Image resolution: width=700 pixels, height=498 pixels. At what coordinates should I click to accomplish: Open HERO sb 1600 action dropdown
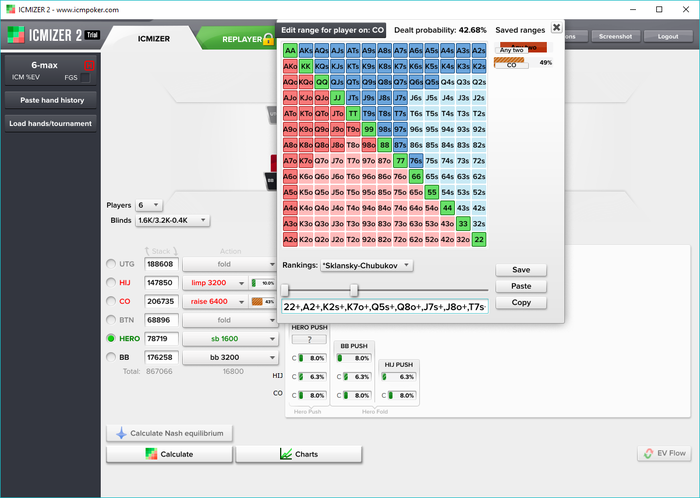(x=229, y=339)
